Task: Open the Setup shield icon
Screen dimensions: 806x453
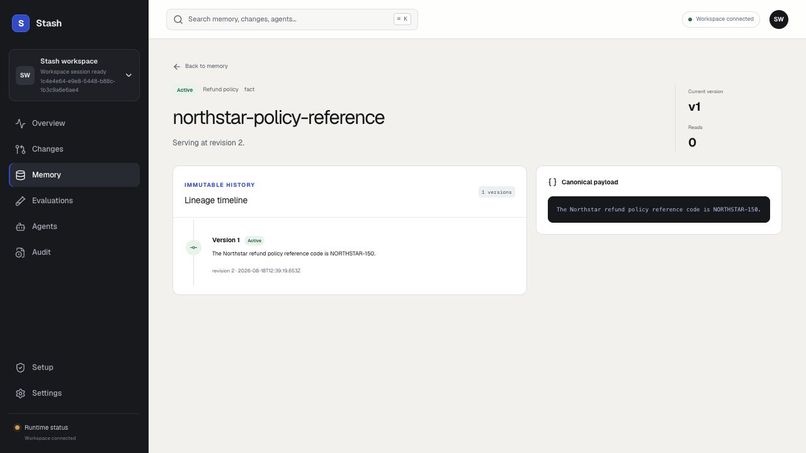Action: 20,367
